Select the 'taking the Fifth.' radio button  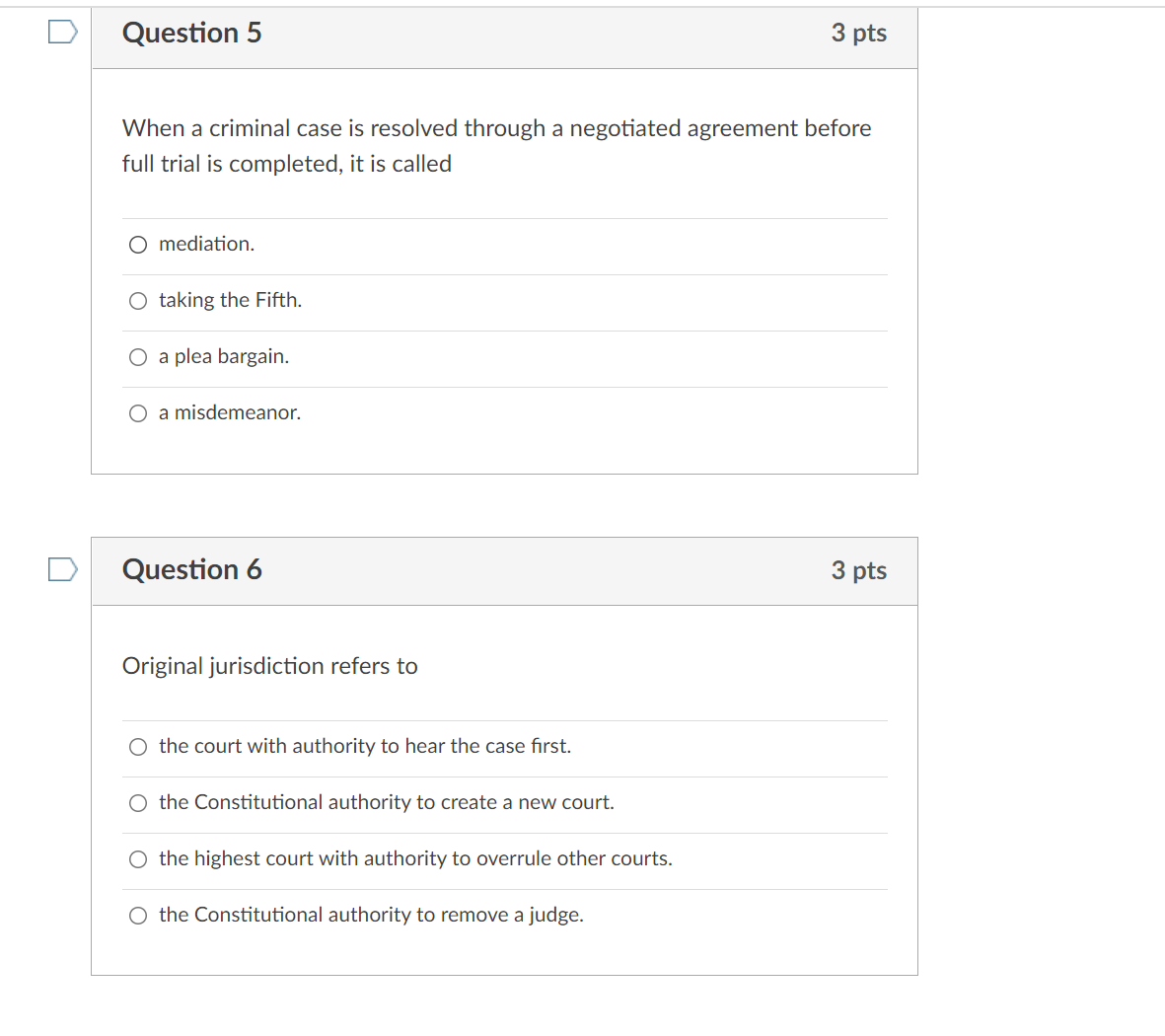(x=138, y=301)
